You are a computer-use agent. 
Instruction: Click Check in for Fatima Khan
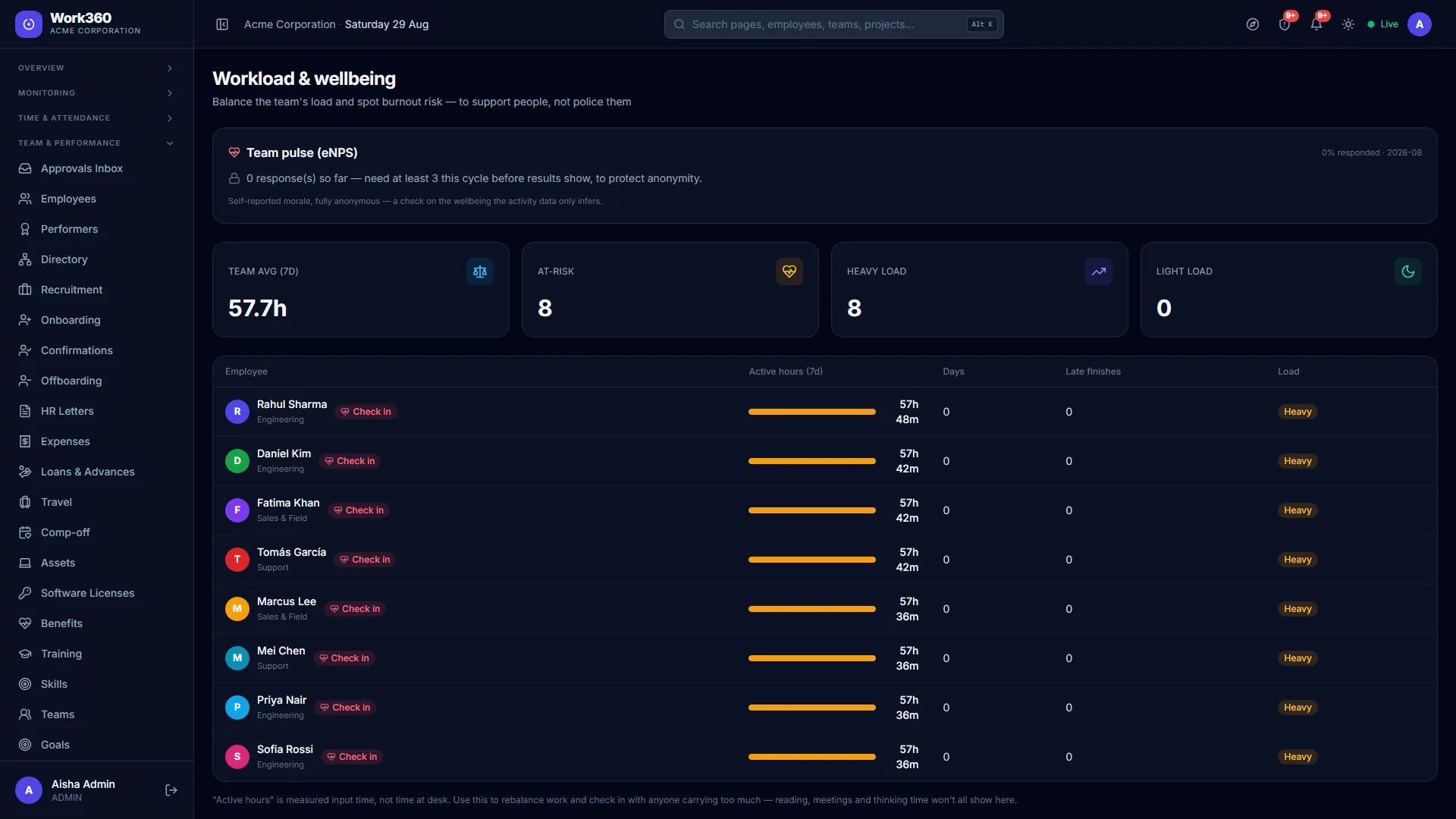(359, 510)
